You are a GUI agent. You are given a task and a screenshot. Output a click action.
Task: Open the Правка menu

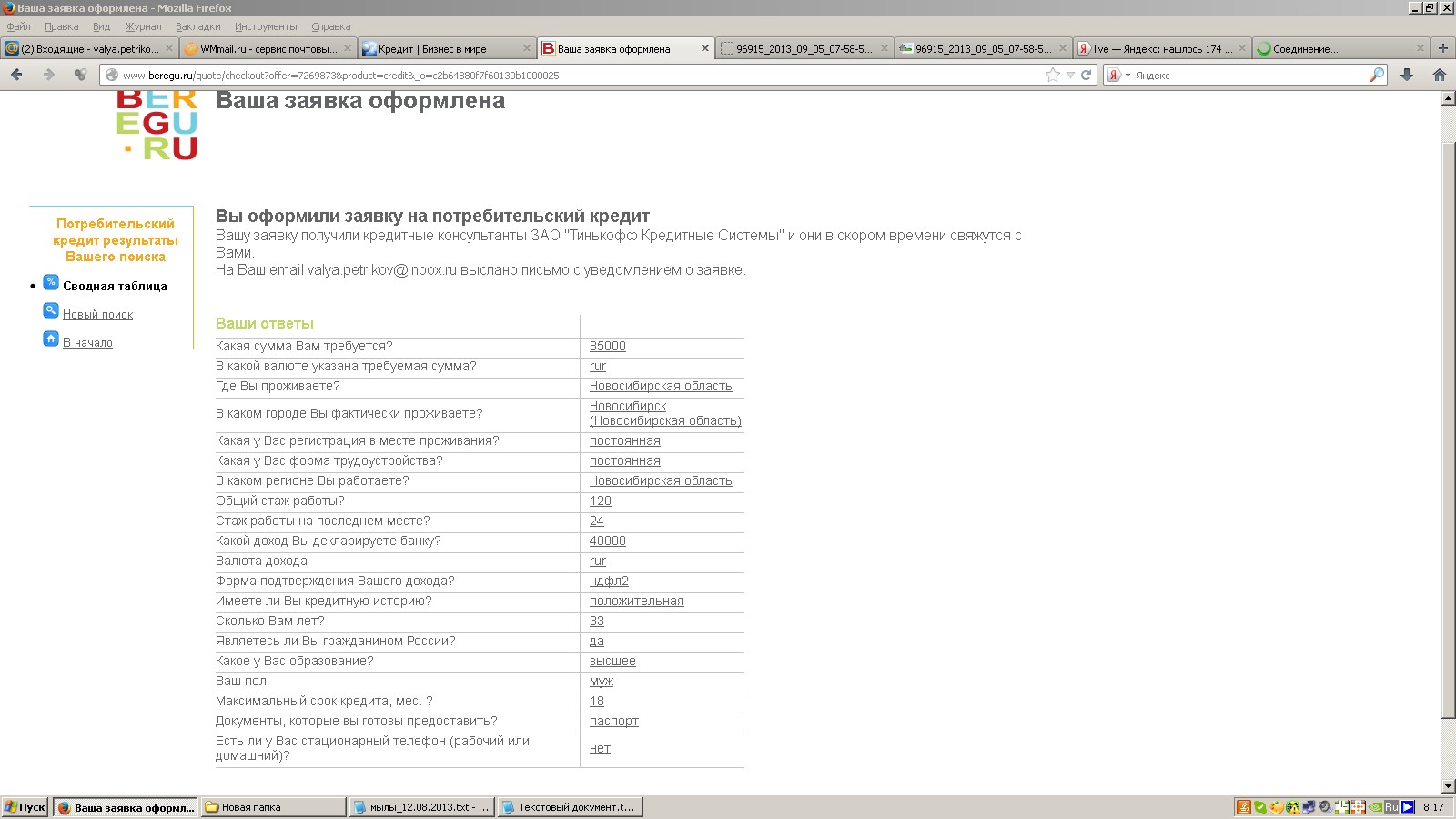coord(61,26)
